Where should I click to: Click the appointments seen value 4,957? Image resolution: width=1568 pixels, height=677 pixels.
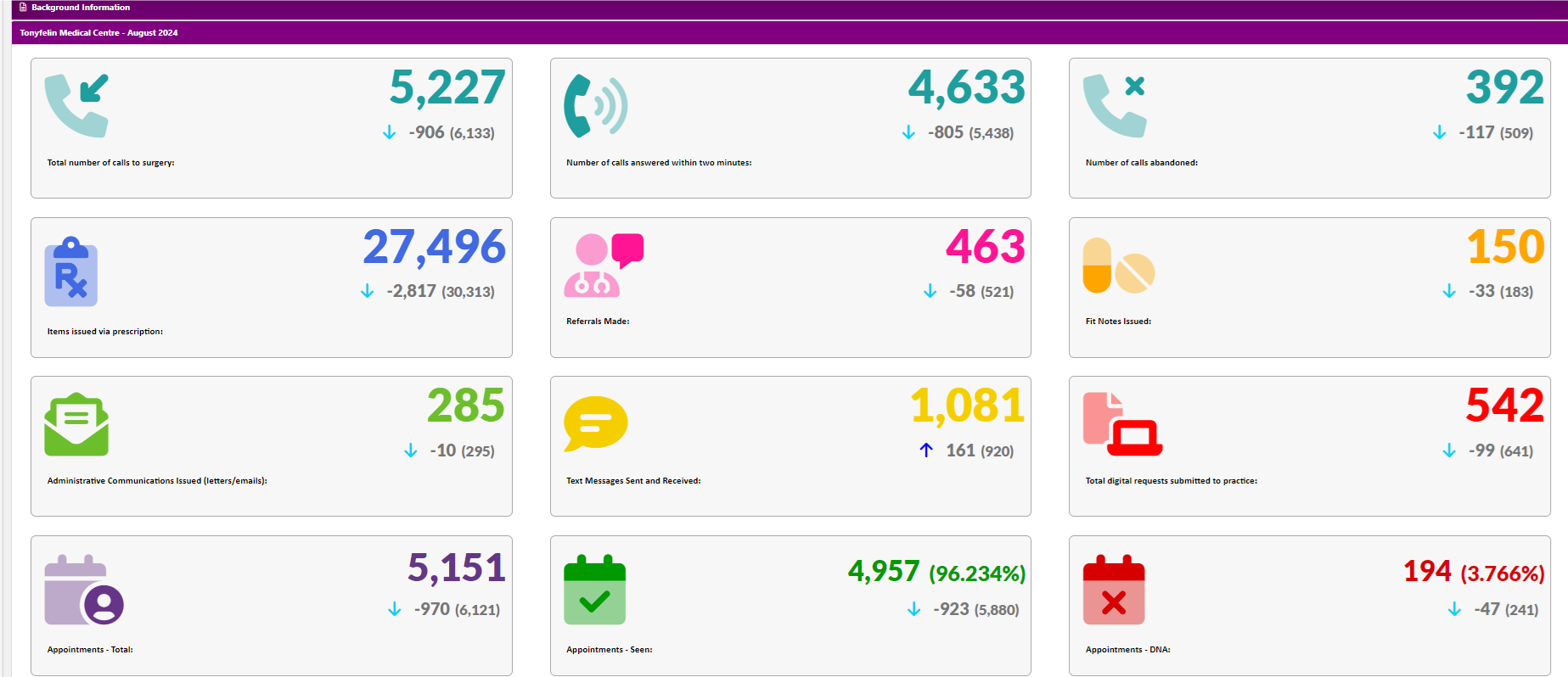[x=884, y=571]
